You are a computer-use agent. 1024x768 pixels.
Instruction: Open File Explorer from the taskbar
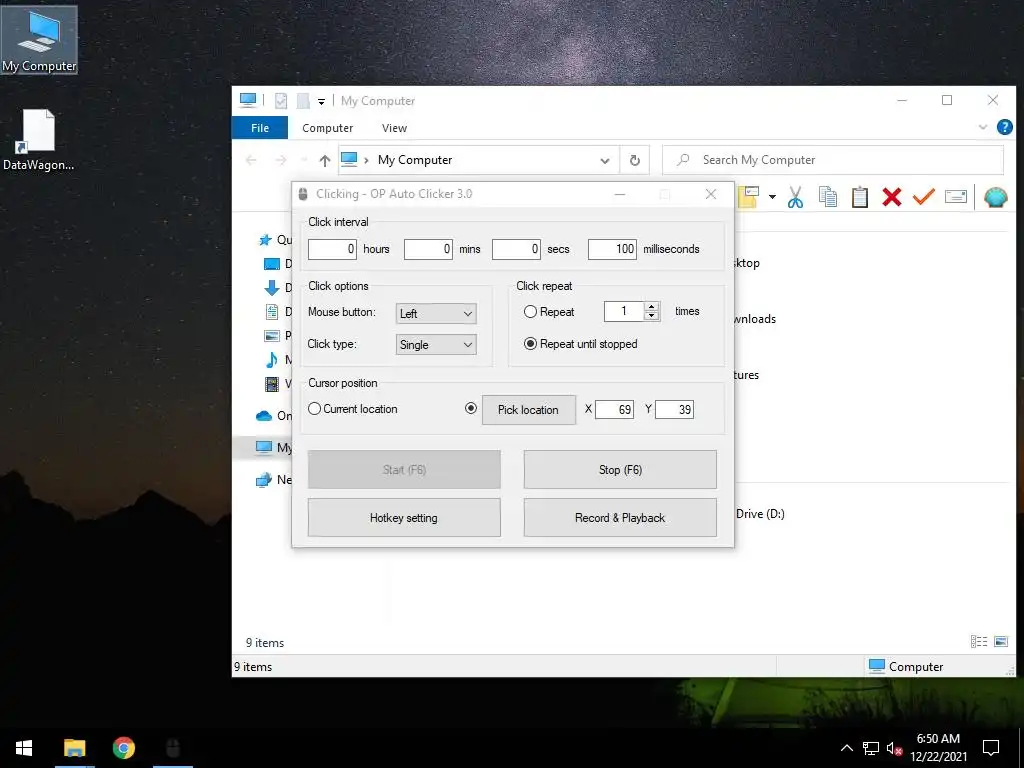74,747
